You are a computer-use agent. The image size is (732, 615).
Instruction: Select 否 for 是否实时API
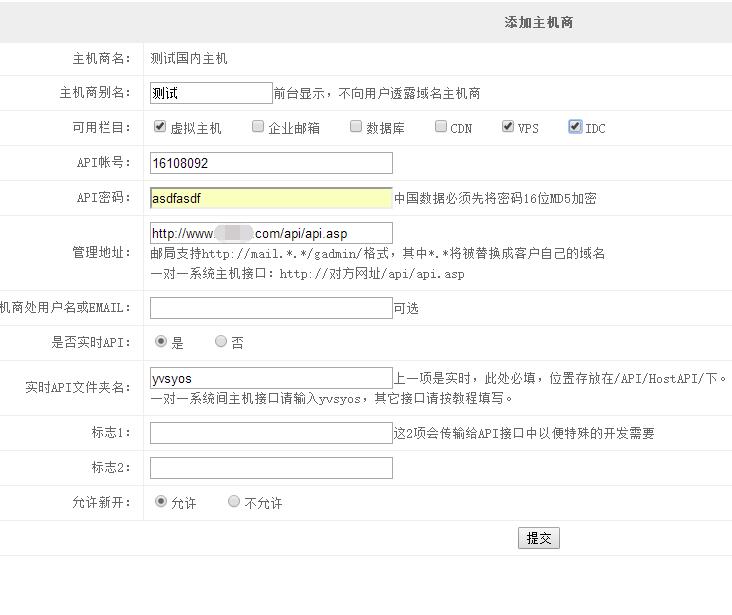pos(221,341)
